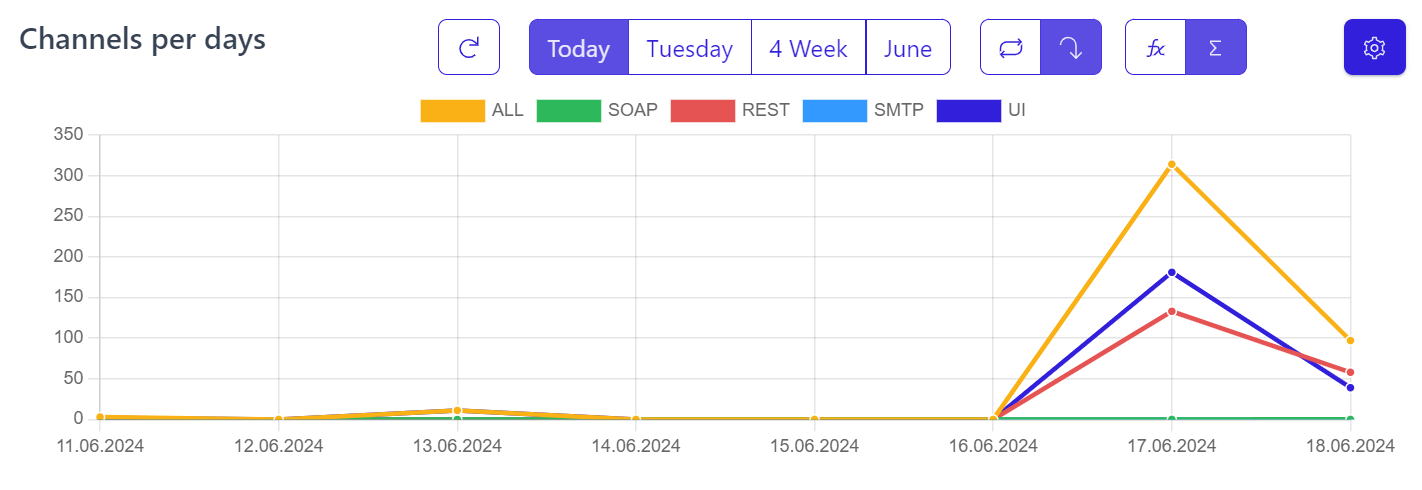Open chart settings gear button
1422x490 pixels.
click(x=1375, y=47)
